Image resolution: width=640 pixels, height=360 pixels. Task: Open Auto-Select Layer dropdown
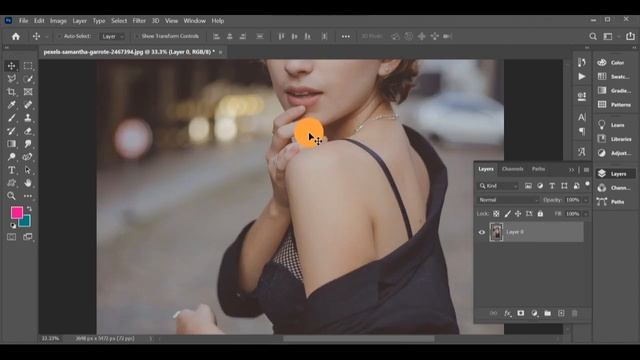tap(112, 36)
